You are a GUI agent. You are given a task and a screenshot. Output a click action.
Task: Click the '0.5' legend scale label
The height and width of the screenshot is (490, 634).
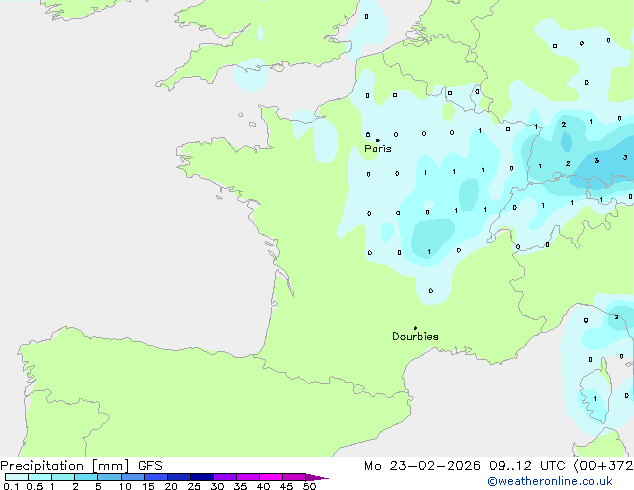coord(35,486)
